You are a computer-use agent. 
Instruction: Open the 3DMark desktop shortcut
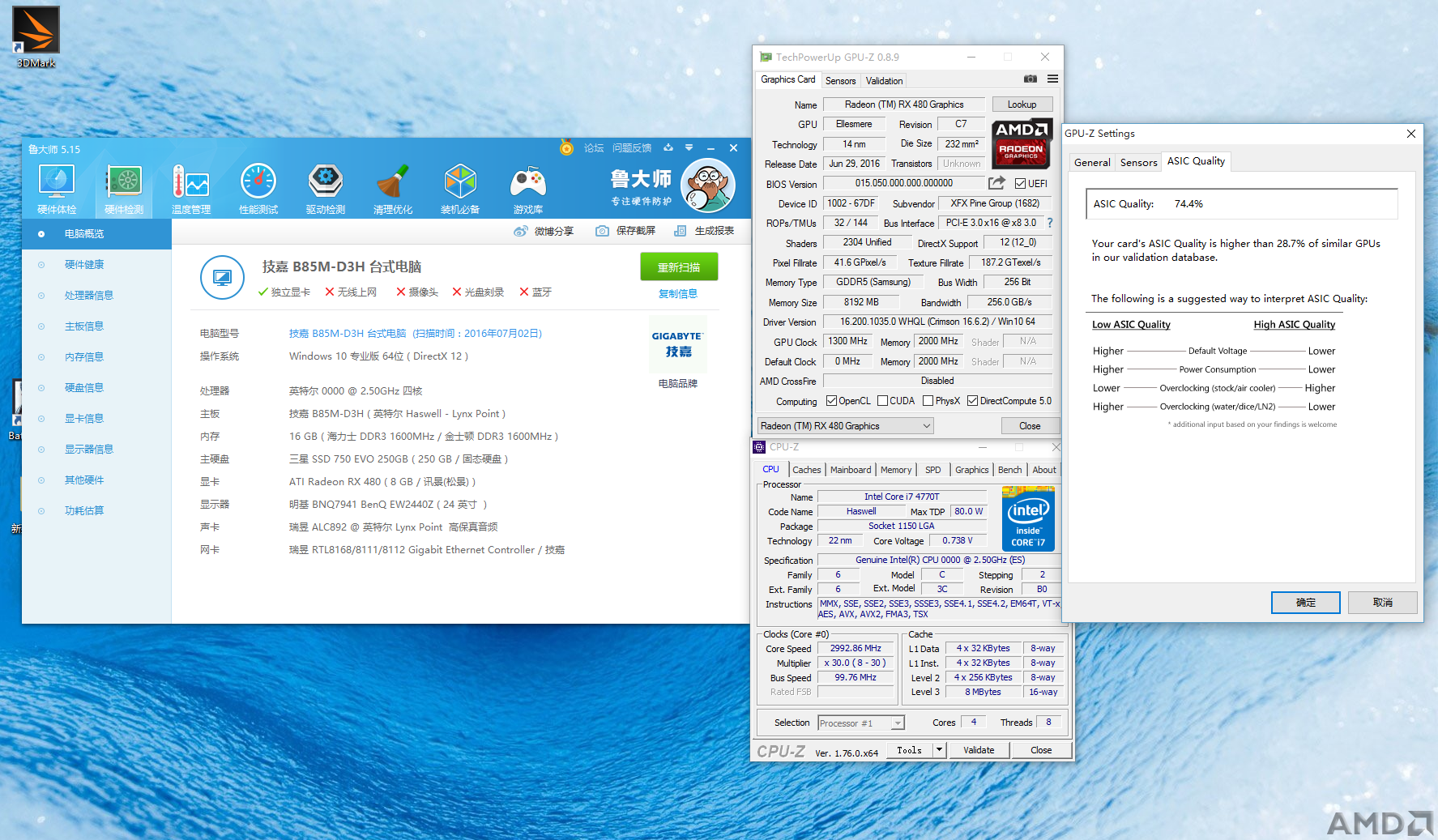pos(36,36)
